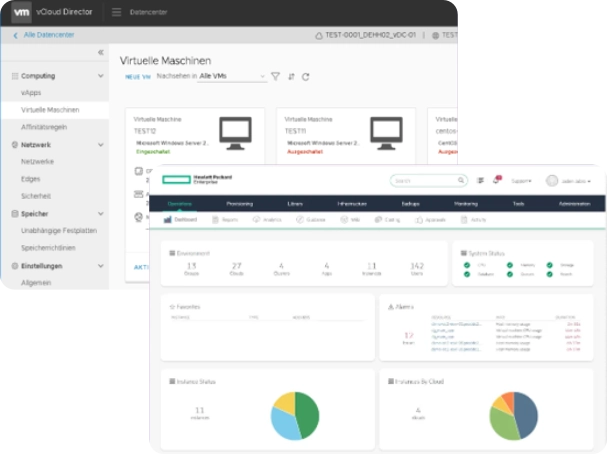The height and width of the screenshot is (454, 607).
Task: Open the Provisioning menu tab
Action: point(239,203)
